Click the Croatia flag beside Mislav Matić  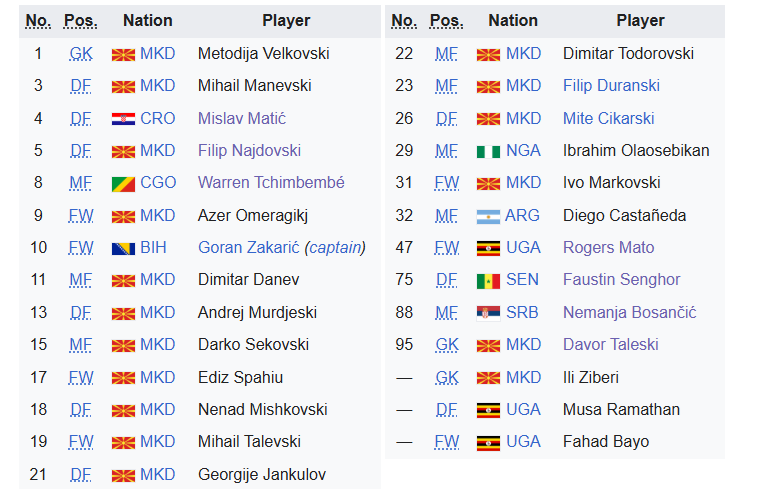123,119
